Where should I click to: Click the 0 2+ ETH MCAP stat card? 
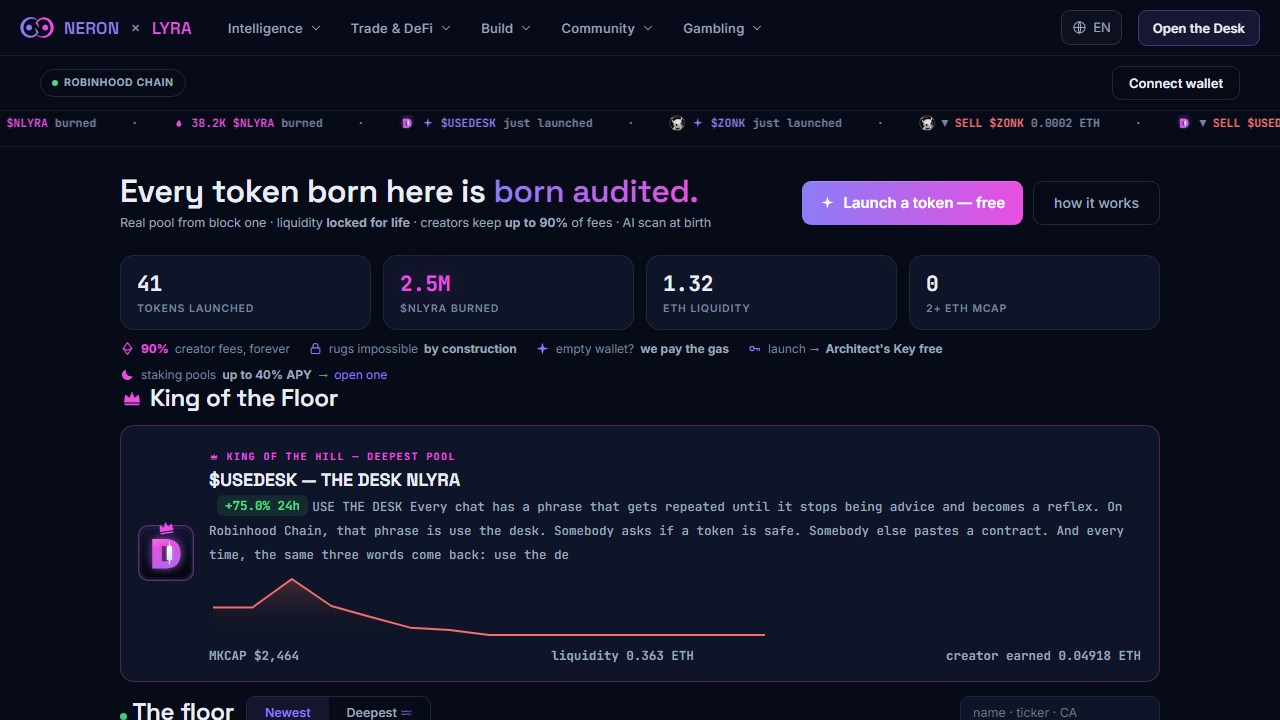click(1034, 292)
